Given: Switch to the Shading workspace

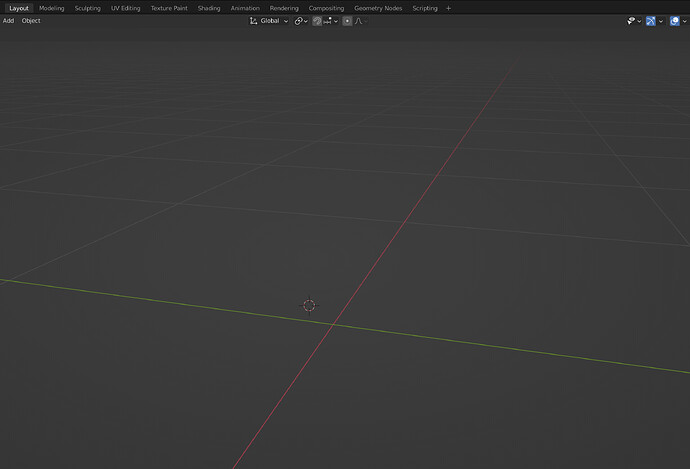Looking at the screenshot, I should pos(209,8).
